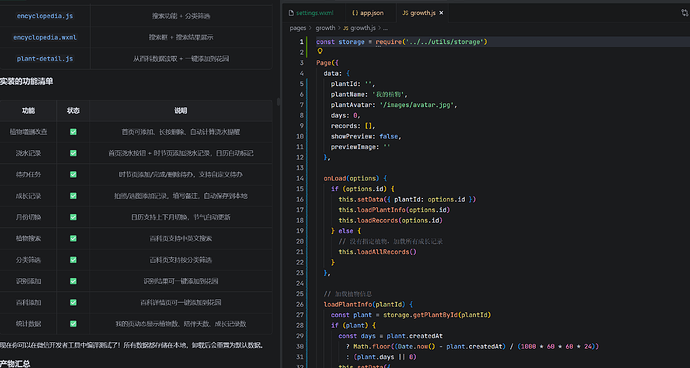Screen dimensions: 690x368
Task: Toggle the 待办任务 status checkmark
Action: coord(73,174)
